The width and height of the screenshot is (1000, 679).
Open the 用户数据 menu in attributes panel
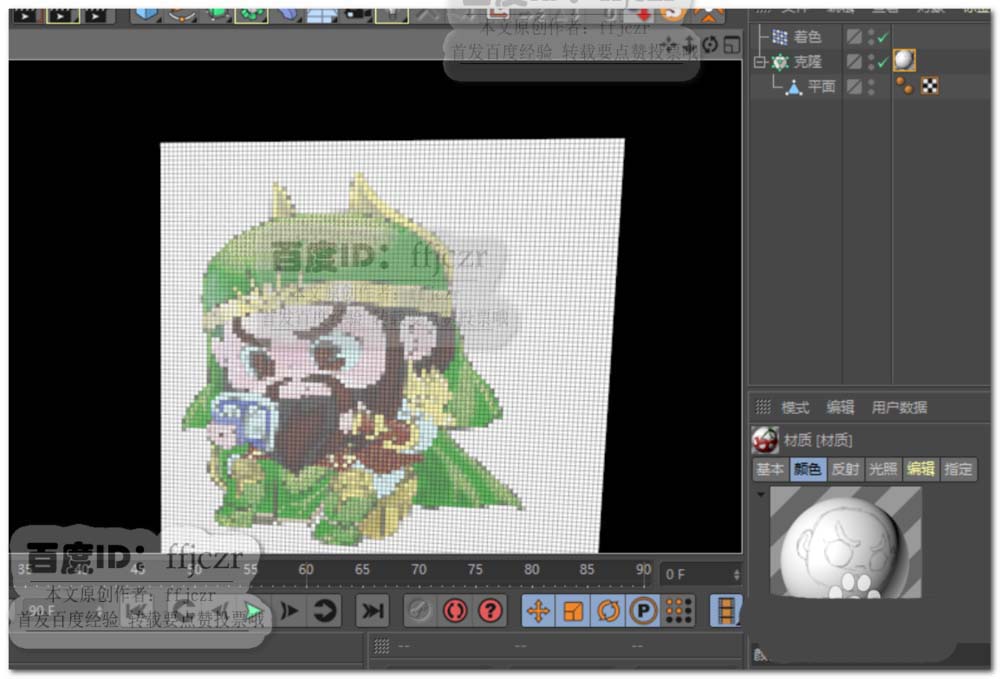tap(899, 407)
